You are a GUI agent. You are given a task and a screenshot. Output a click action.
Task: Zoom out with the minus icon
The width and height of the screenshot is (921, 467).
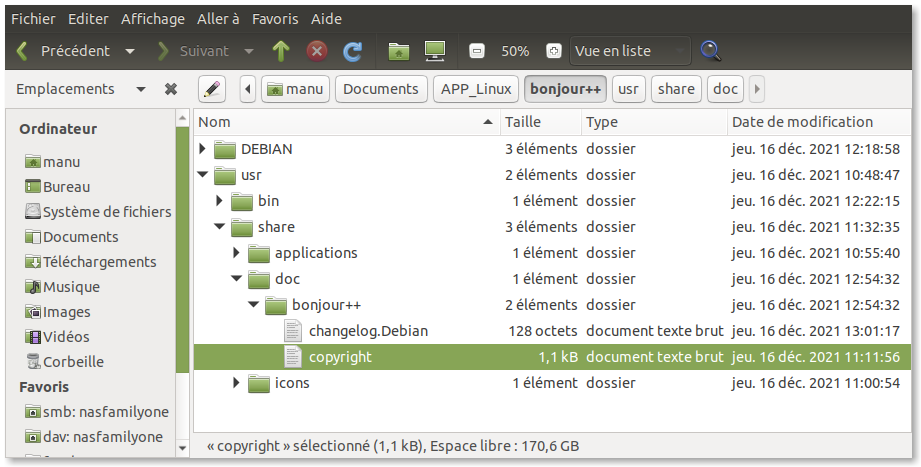(477, 51)
